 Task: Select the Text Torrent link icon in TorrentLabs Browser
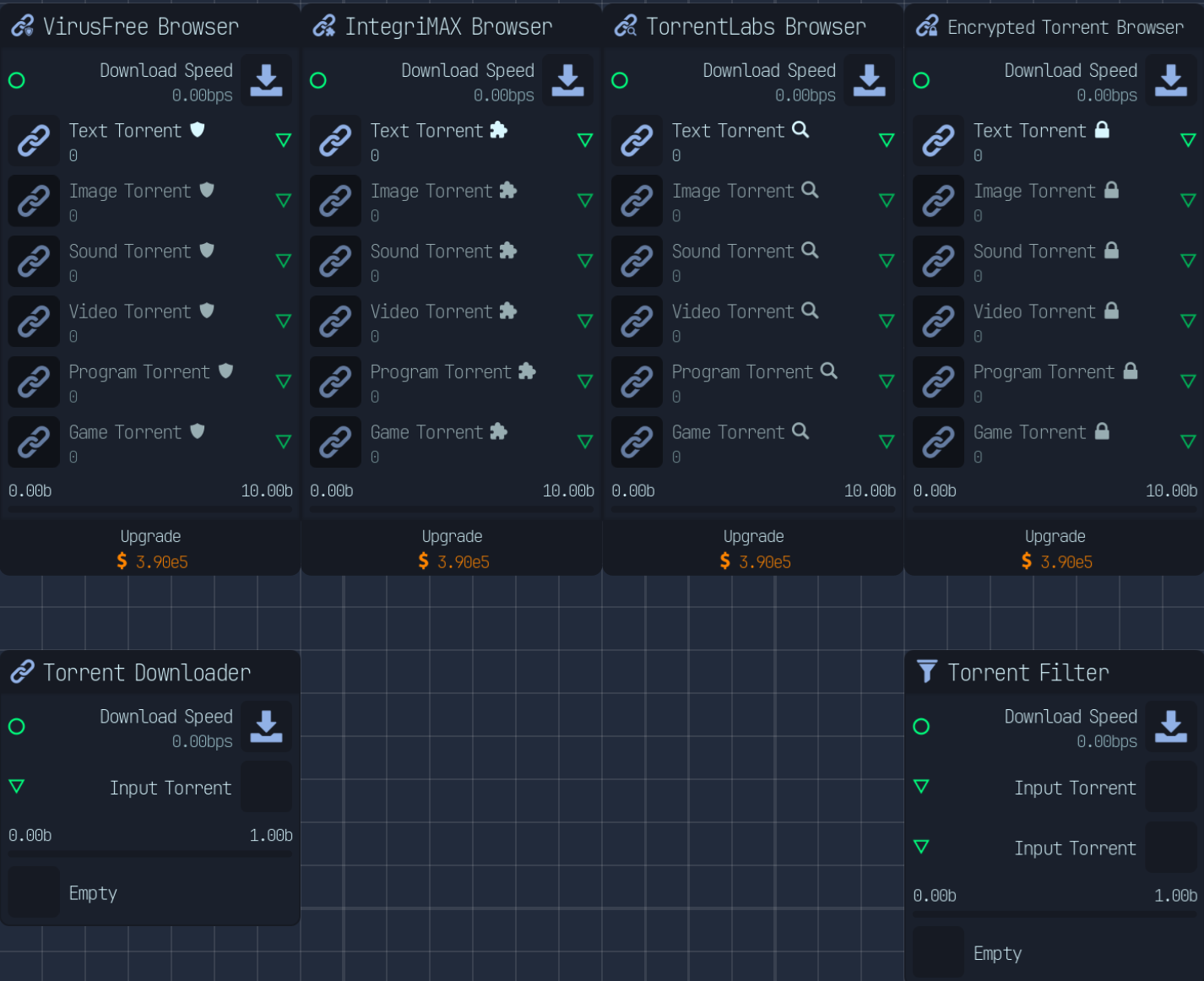coord(637,141)
